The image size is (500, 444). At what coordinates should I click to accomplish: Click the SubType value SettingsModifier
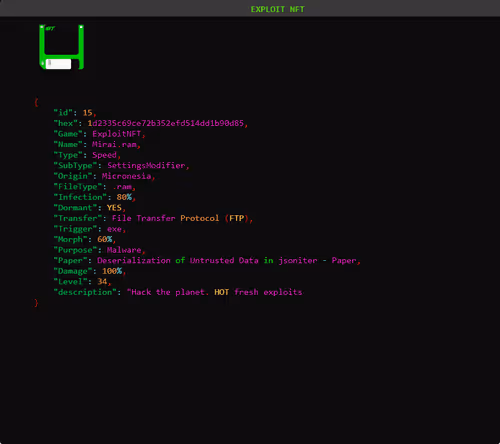(x=146, y=166)
